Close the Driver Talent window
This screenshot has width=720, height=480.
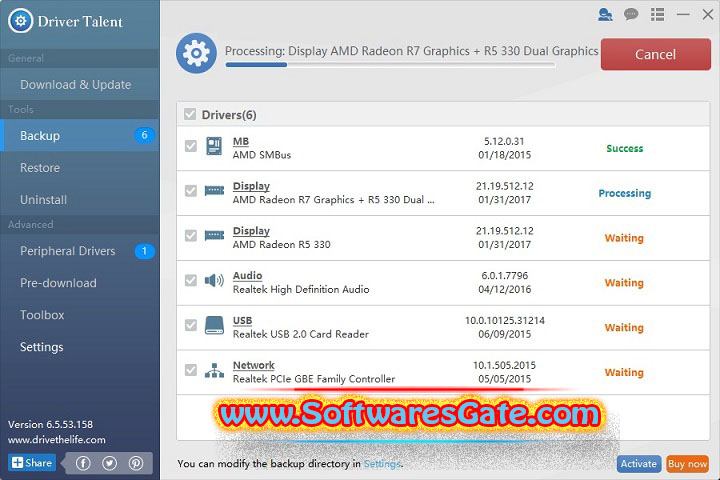tap(708, 15)
